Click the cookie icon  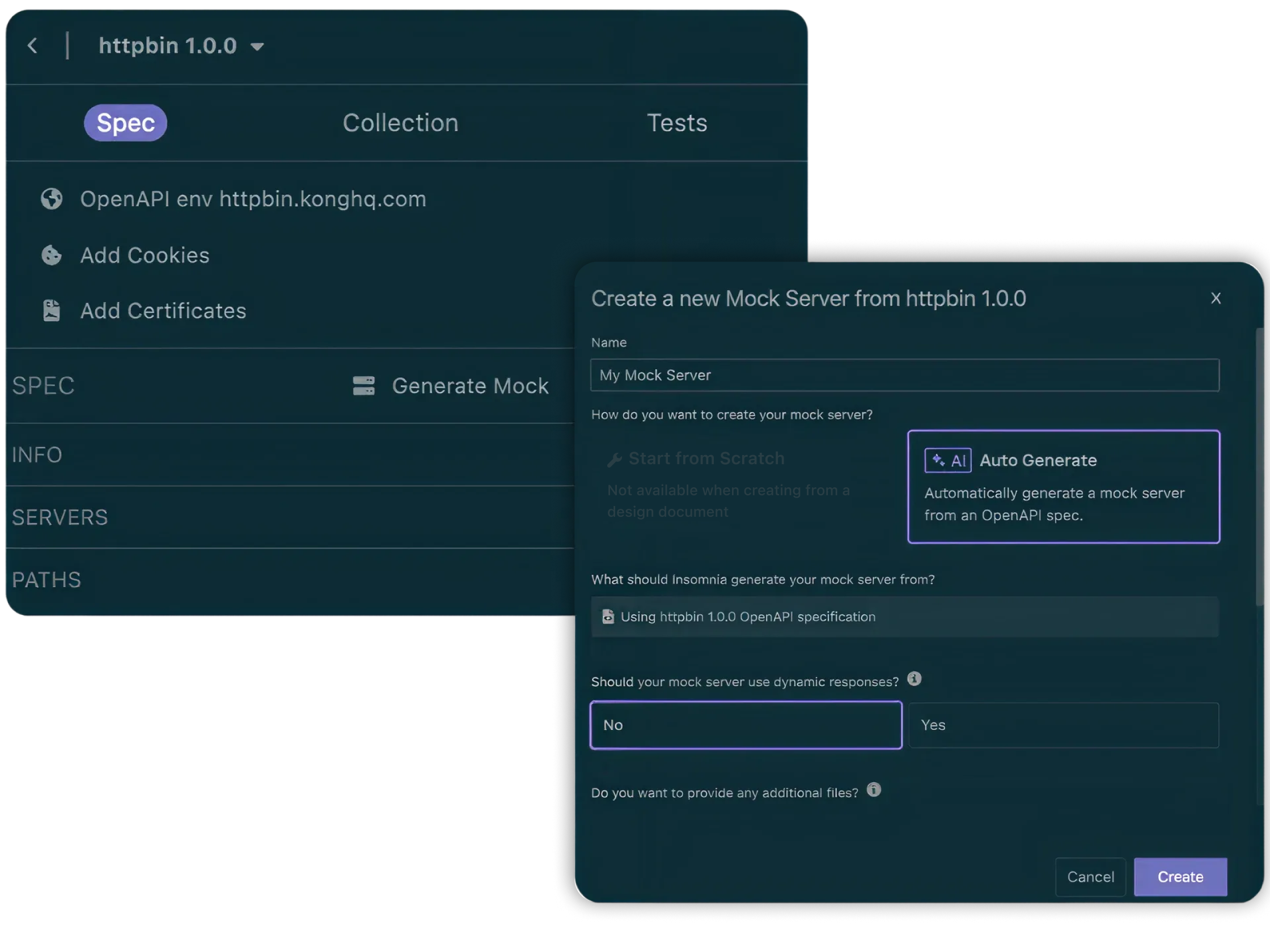(x=52, y=256)
